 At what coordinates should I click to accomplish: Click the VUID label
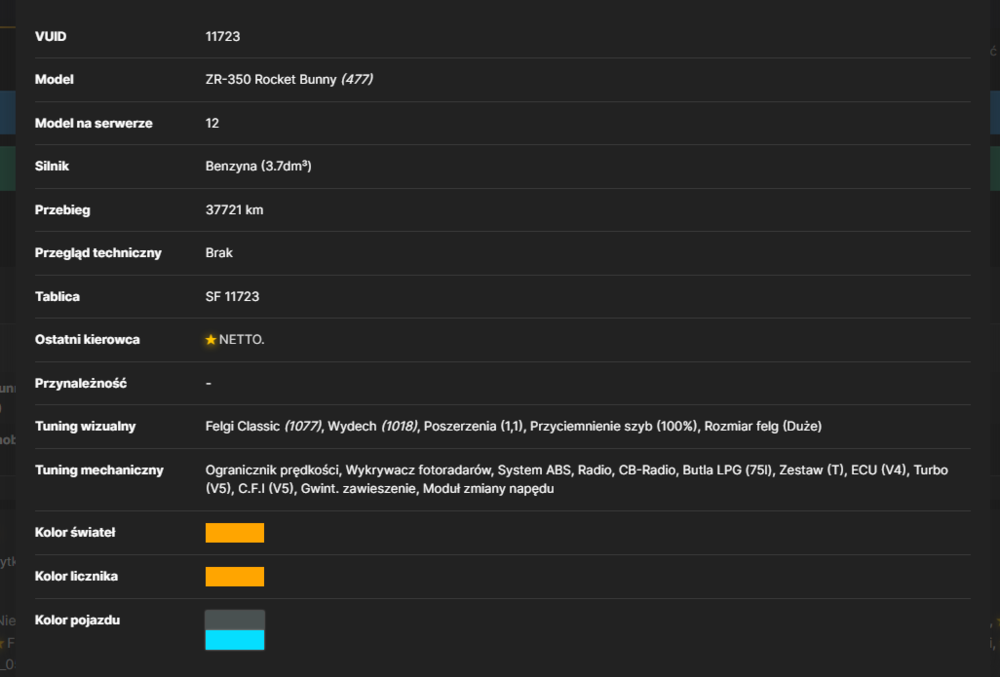[50, 36]
